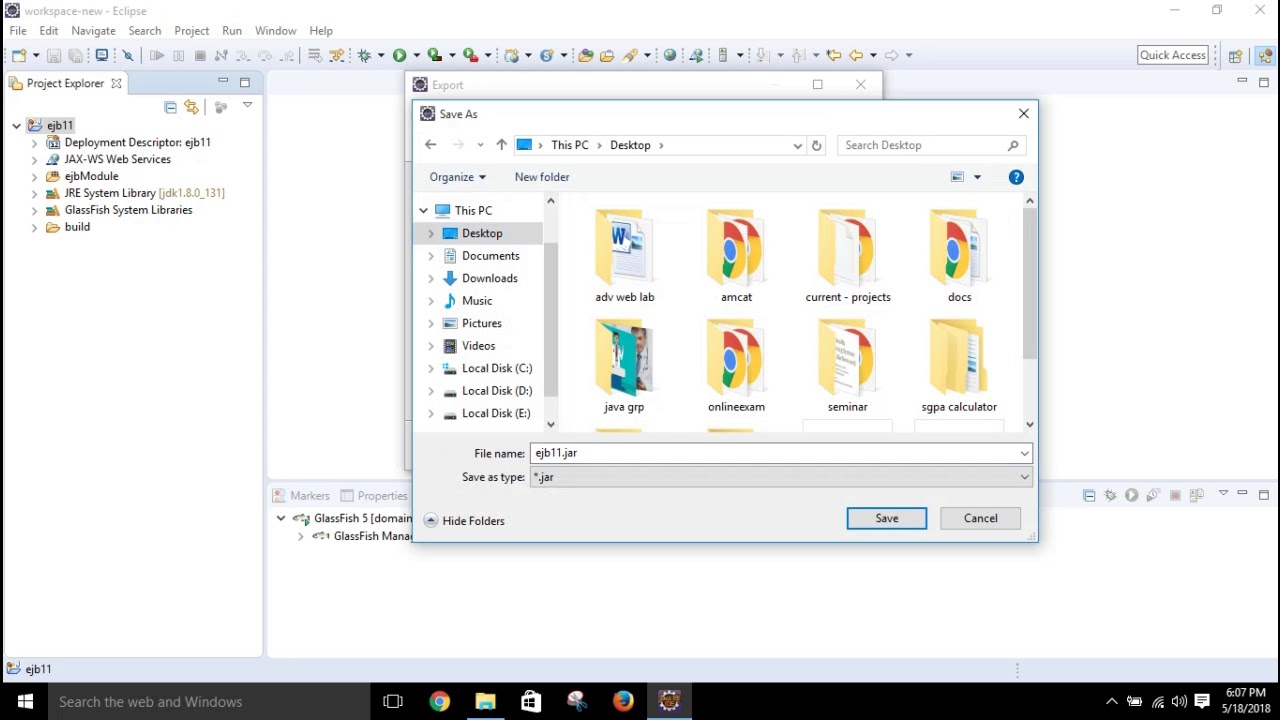Select the 'docs' folder
1280x720 pixels.
click(x=959, y=256)
